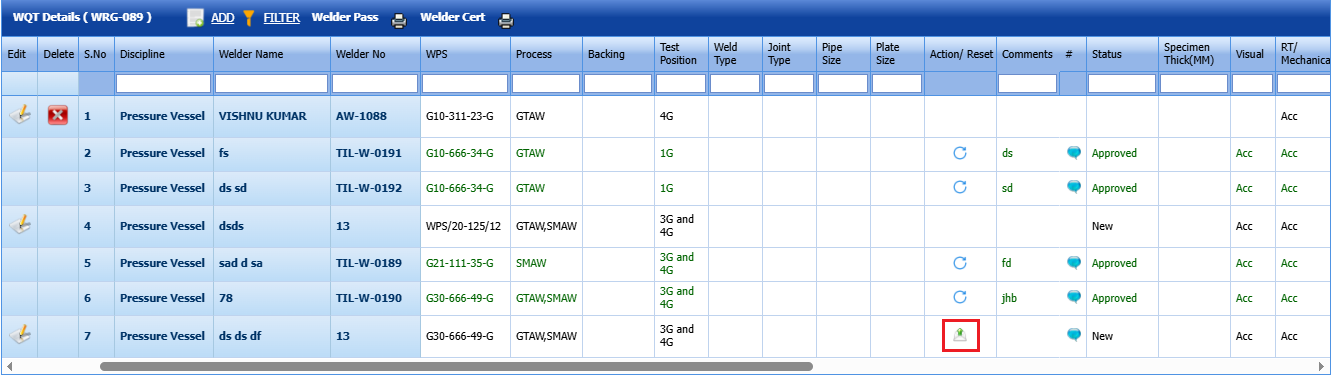The height and width of the screenshot is (378, 1335).
Task: Click the horizontal scrollbar thumb
Action: (x=456, y=367)
